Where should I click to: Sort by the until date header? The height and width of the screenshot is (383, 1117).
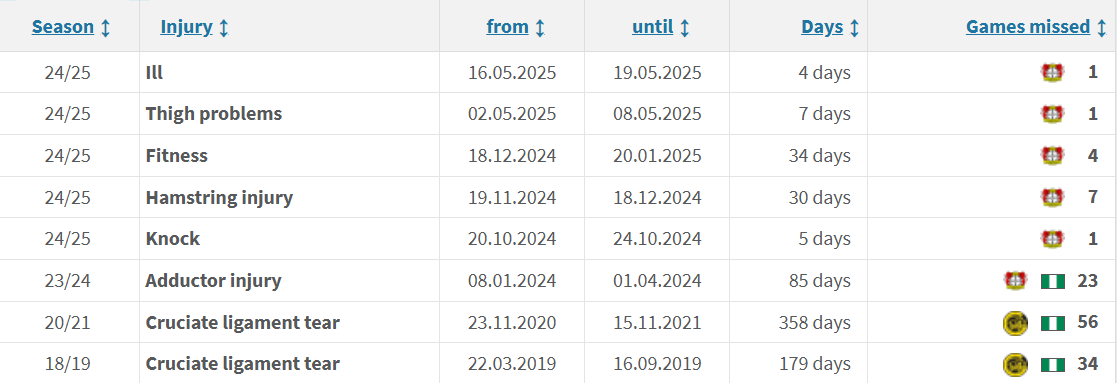click(653, 27)
